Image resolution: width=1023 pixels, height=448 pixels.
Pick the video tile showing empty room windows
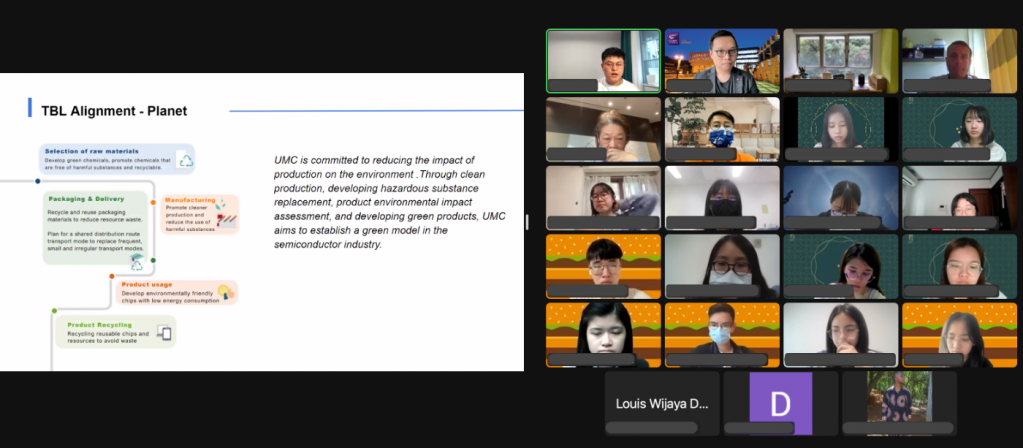coord(841,61)
